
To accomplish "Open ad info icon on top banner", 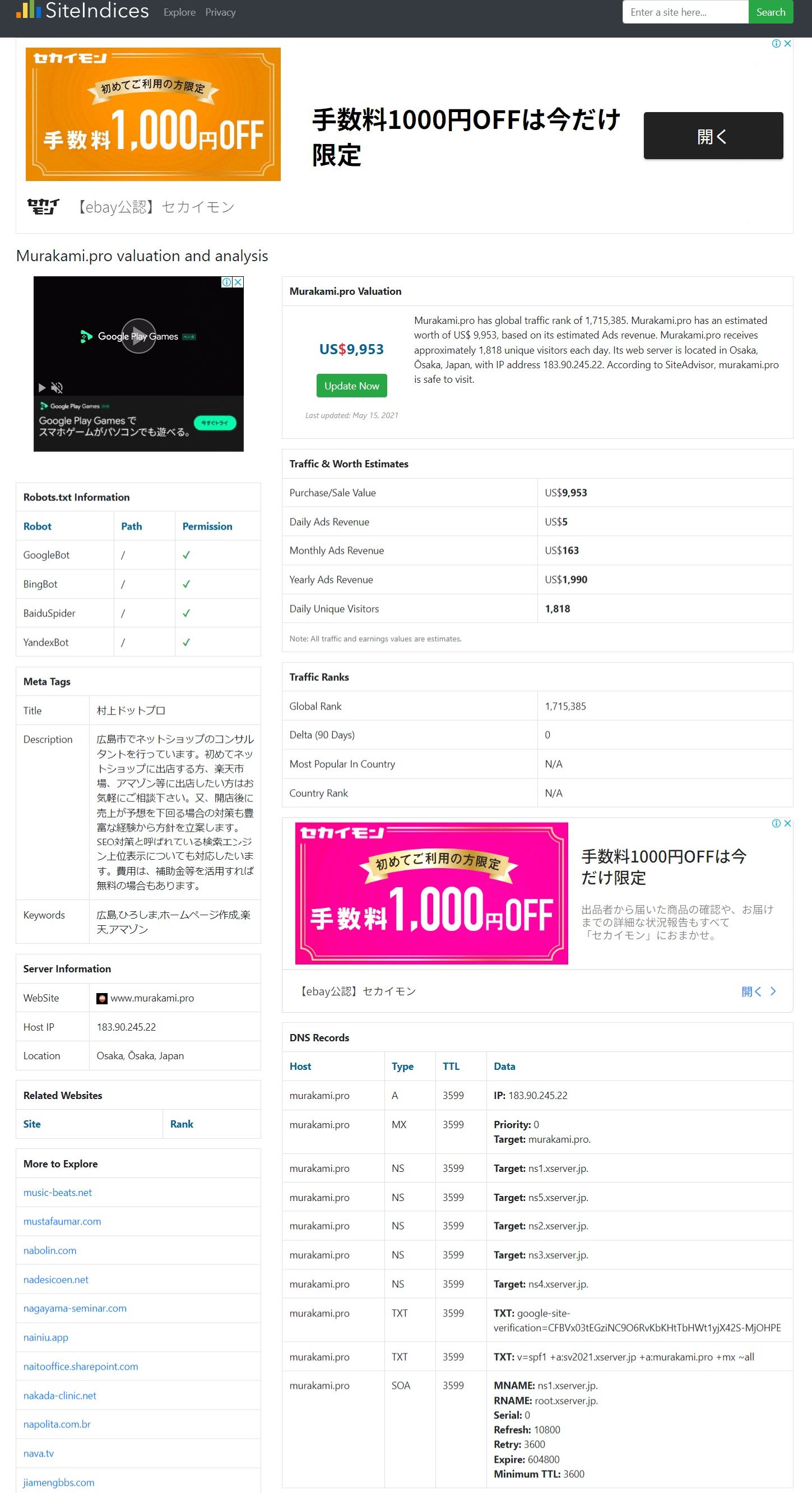I will coord(776,44).
